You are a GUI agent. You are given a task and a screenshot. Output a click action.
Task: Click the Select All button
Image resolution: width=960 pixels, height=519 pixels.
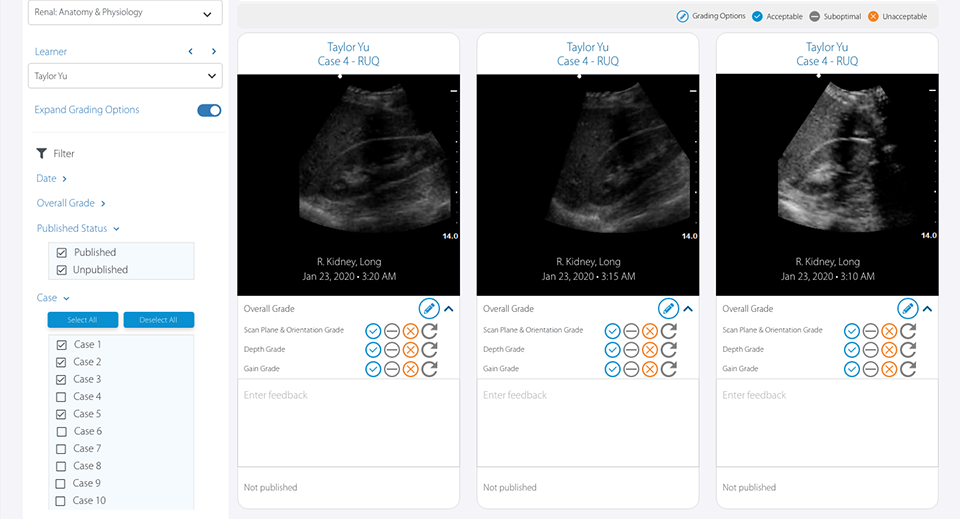(83, 320)
